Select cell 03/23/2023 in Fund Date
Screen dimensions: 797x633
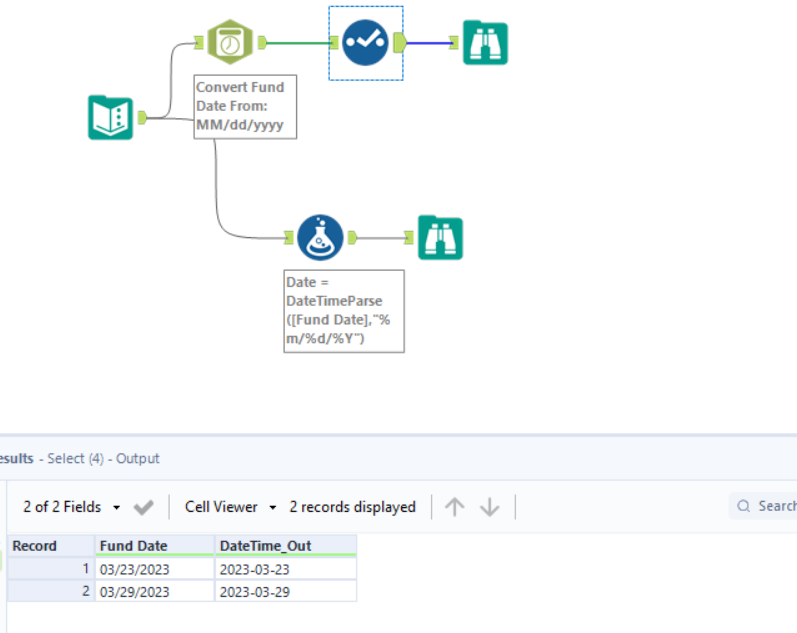point(155,569)
